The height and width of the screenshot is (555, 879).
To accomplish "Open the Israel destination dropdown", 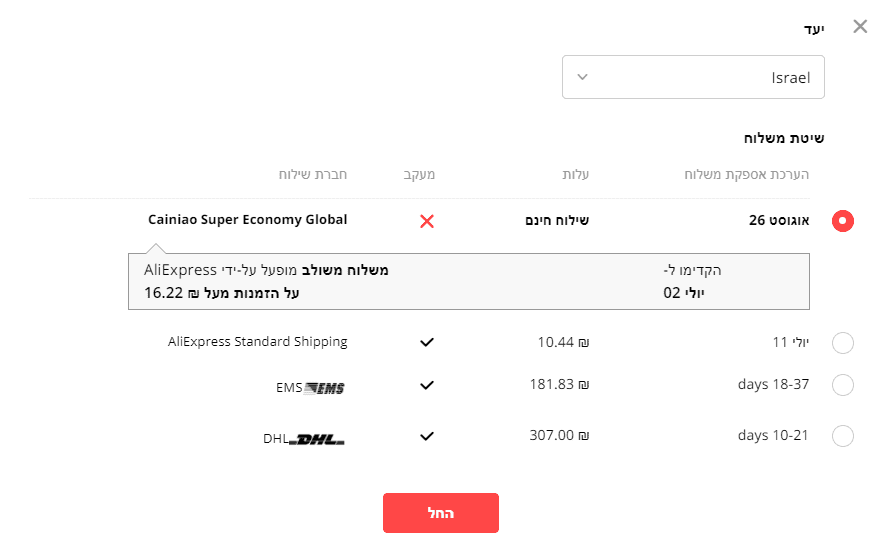I will (693, 77).
